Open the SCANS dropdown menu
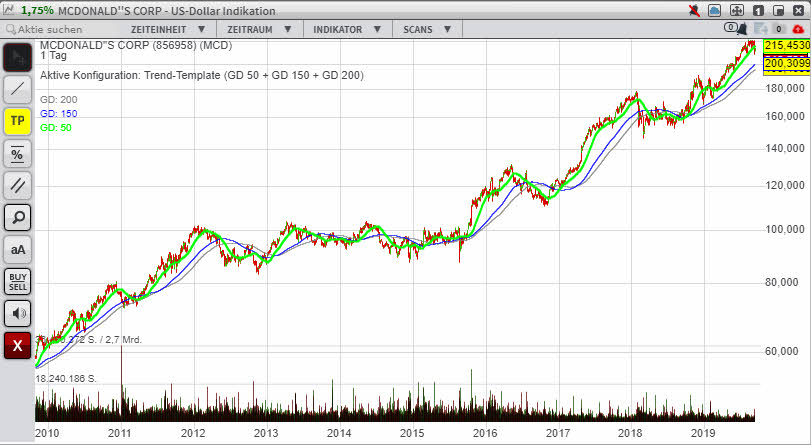This screenshot has height=445, width=811. (x=427, y=29)
